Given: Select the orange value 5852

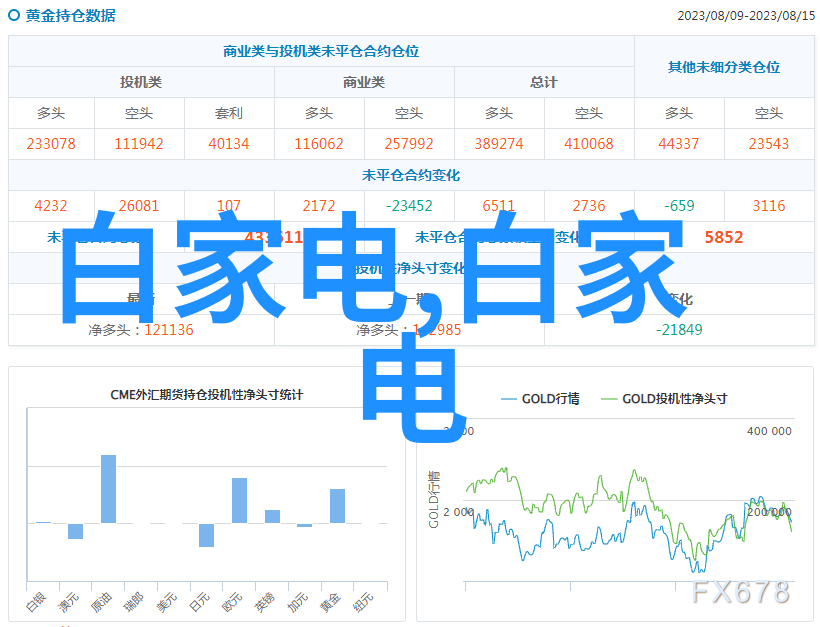Looking at the screenshot, I should click(x=724, y=237).
